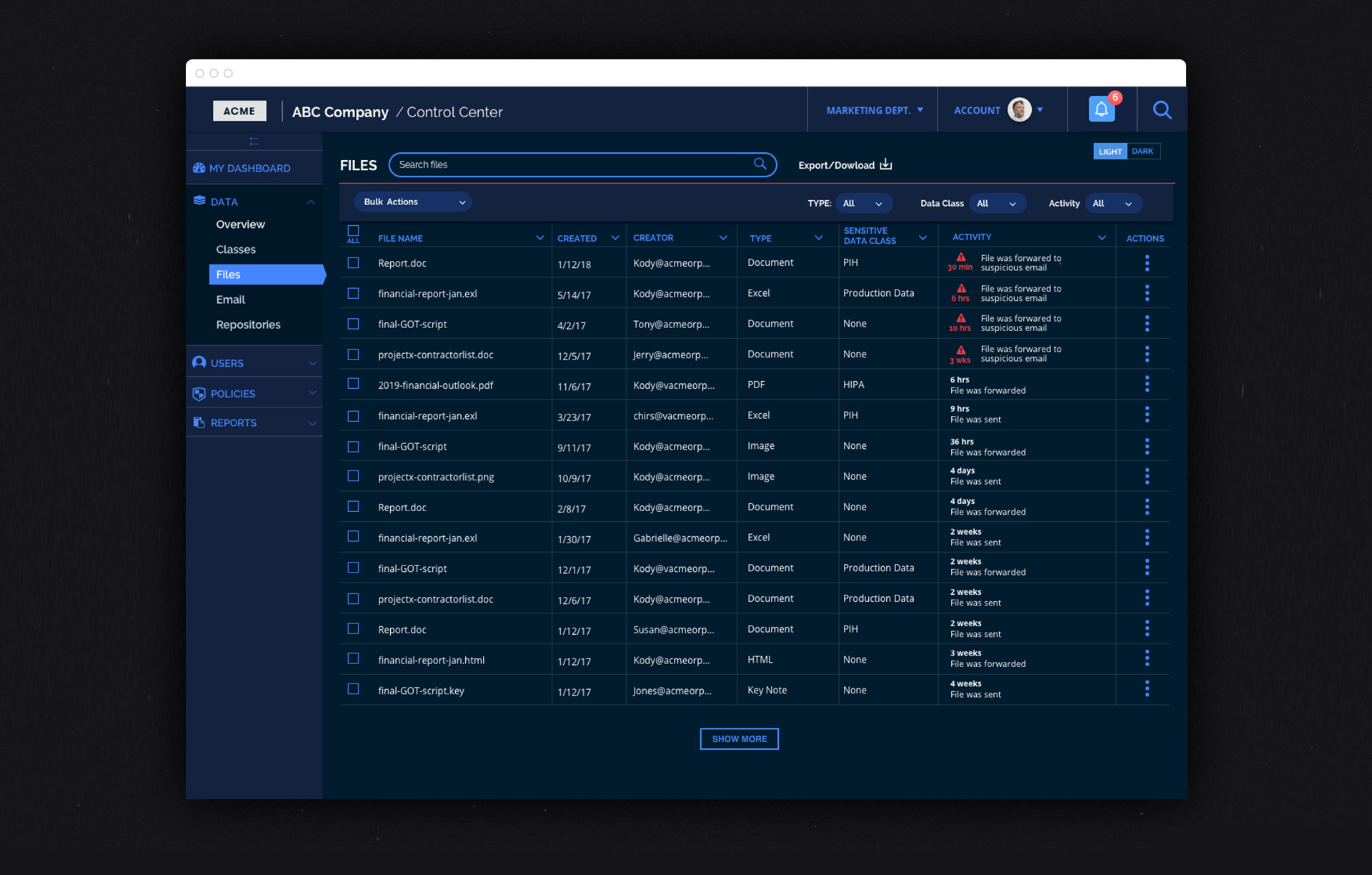
Task: Open the notifications bell icon
Action: click(x=1101, y=109)
